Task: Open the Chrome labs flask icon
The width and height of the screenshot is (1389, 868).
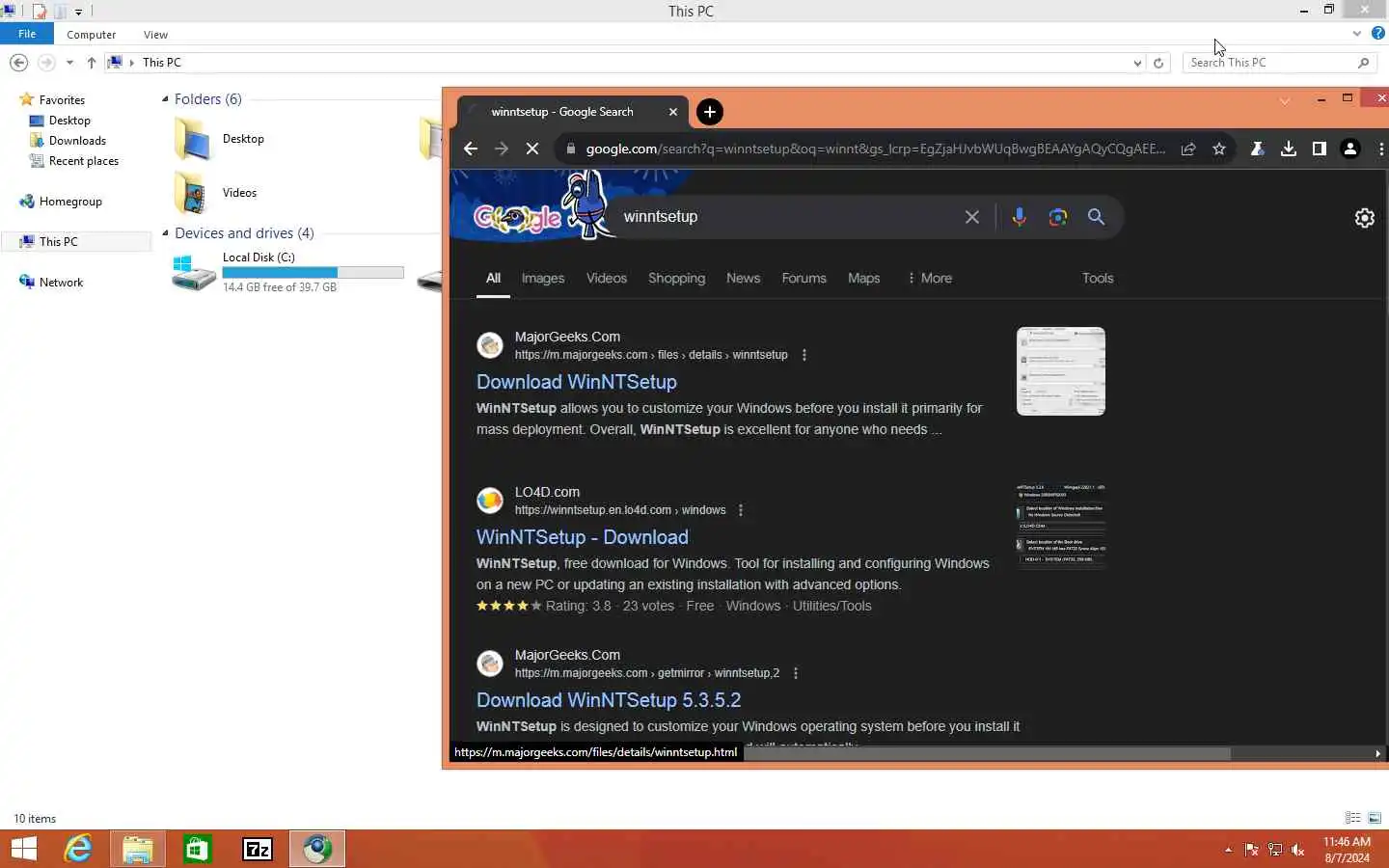Action: [1257, 149]
